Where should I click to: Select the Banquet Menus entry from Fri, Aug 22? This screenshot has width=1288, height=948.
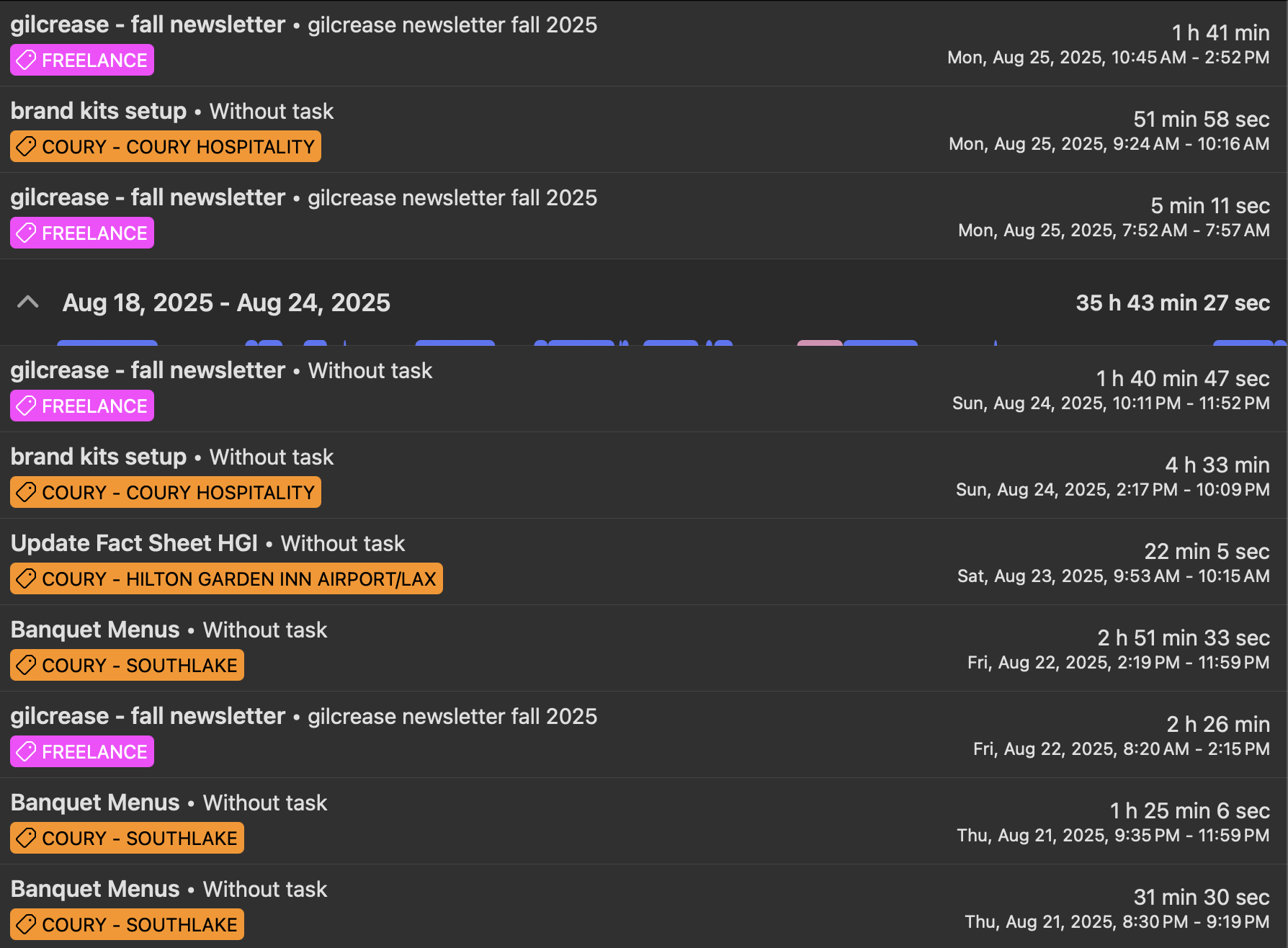(x=95, y=630)
